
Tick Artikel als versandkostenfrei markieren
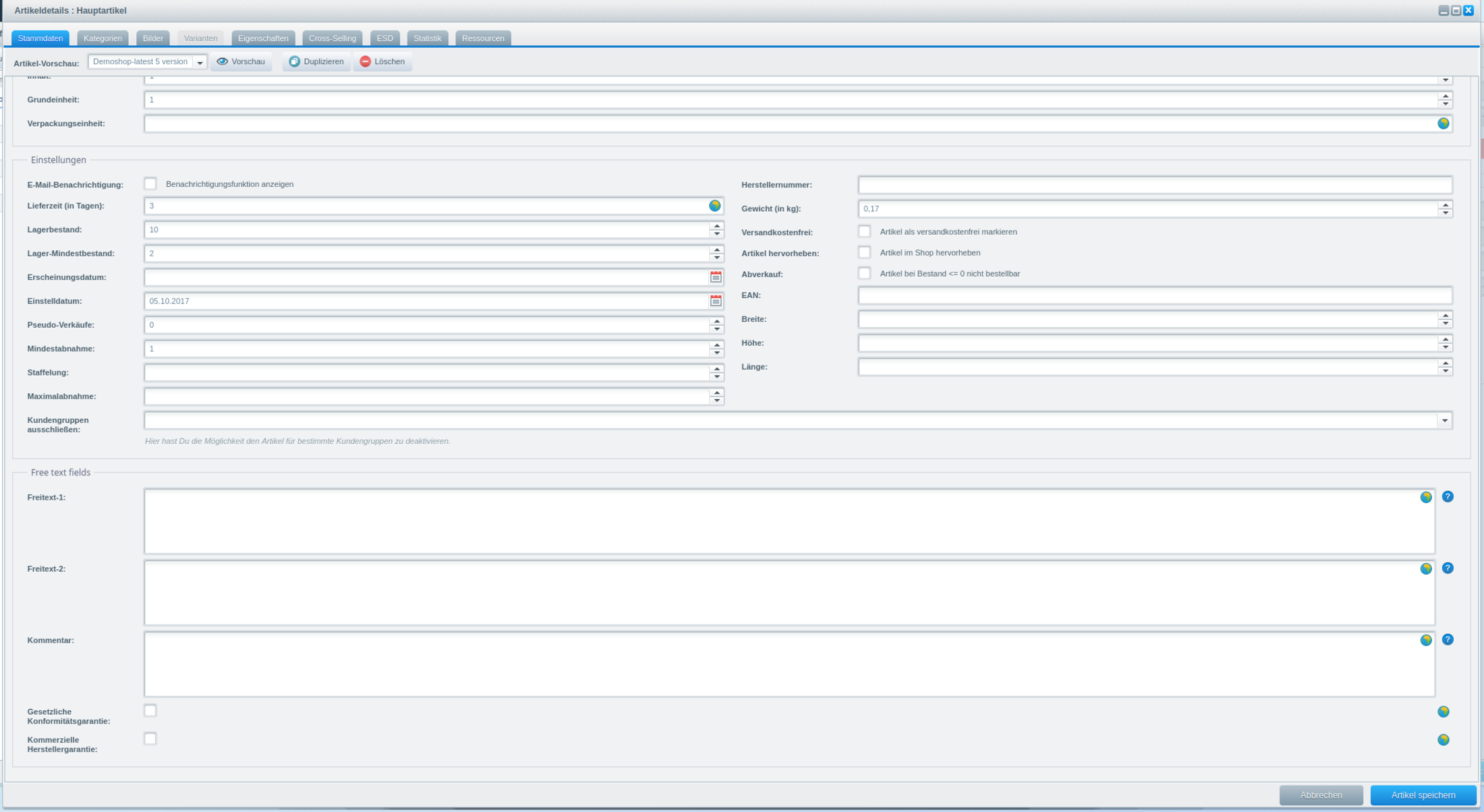tap(864, 231)
